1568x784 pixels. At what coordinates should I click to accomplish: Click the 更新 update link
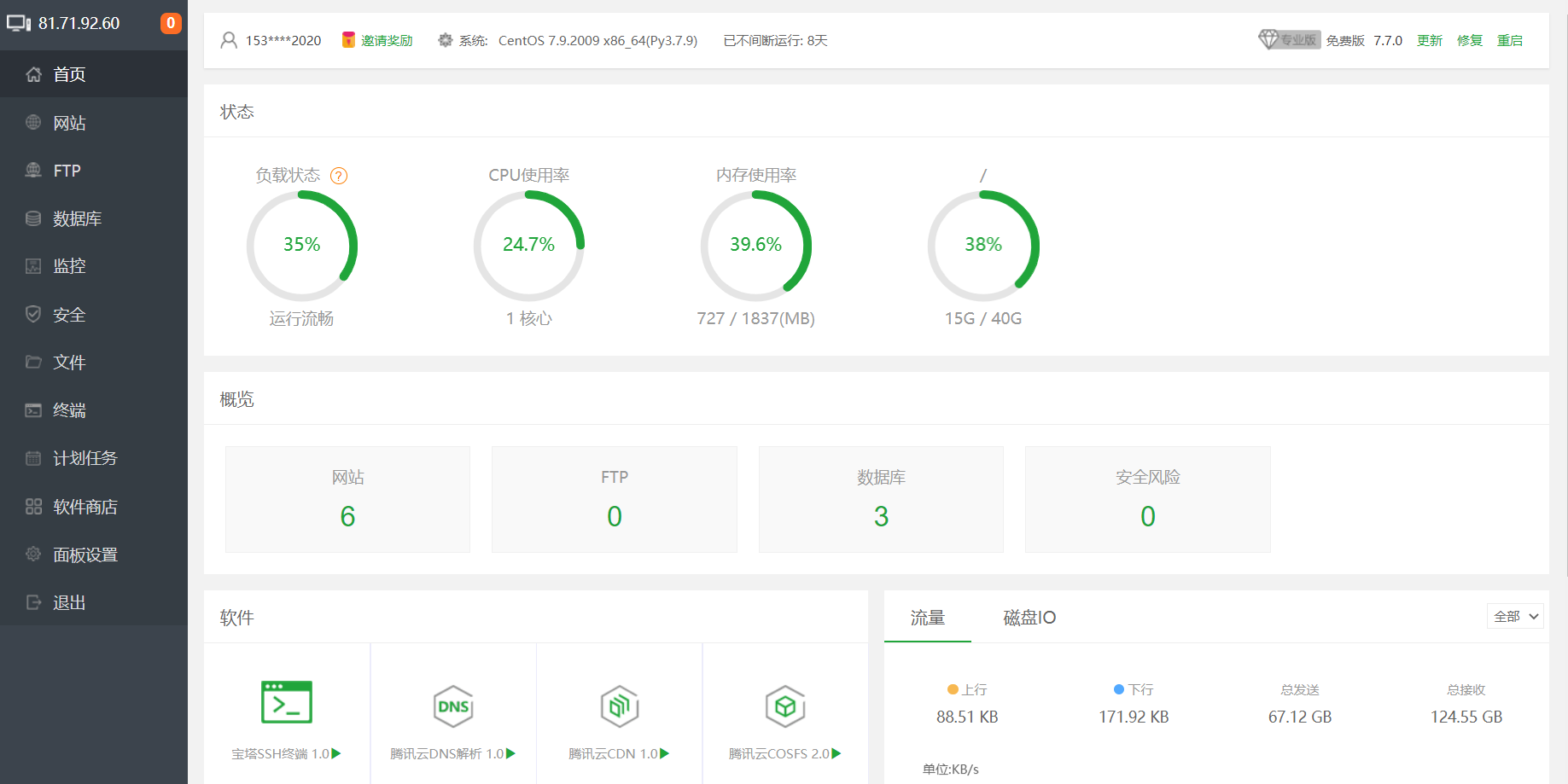(x=1429, y=40)
